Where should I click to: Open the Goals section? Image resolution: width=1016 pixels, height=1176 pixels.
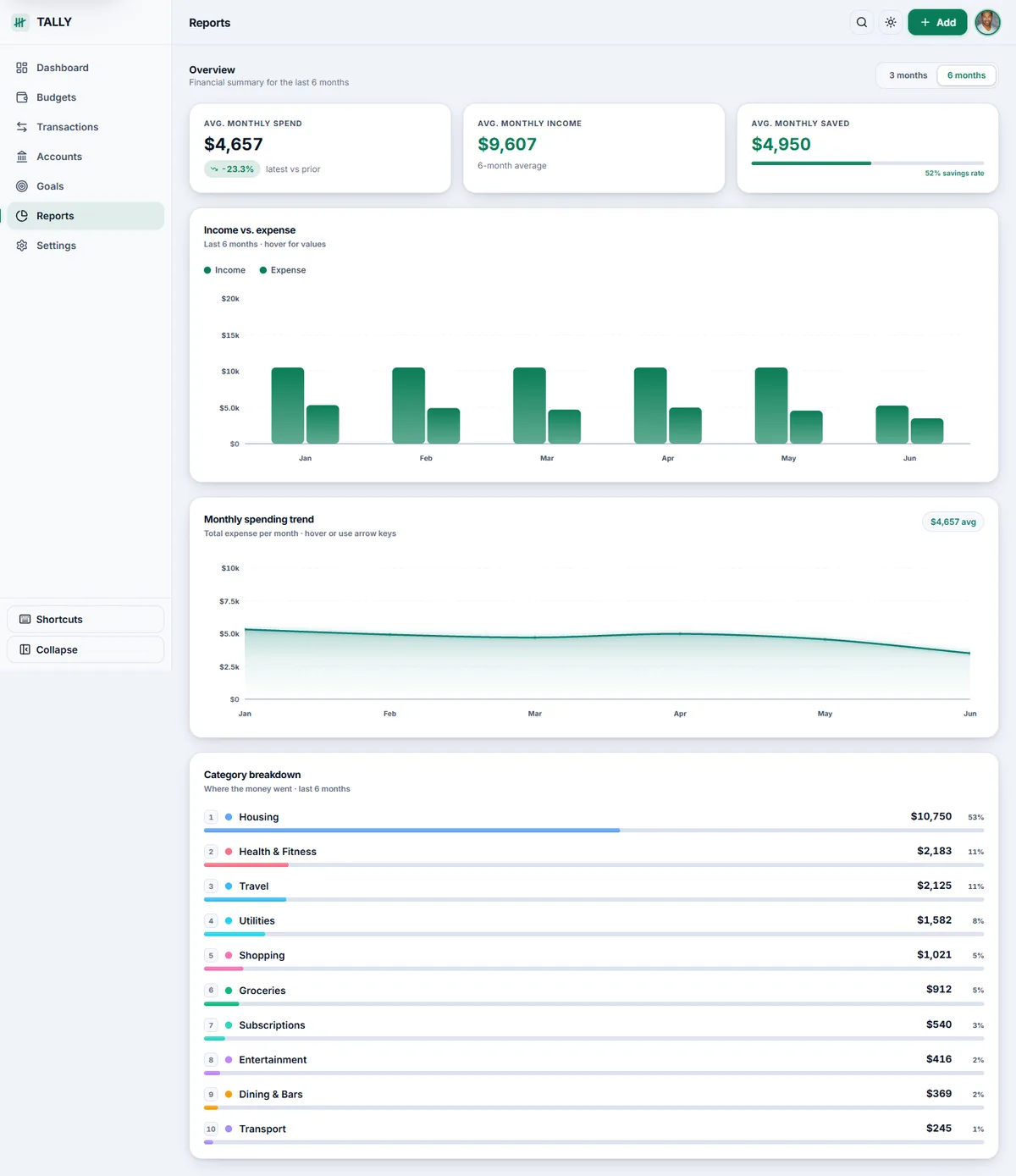pyautogui.click(x=86, y=186)
